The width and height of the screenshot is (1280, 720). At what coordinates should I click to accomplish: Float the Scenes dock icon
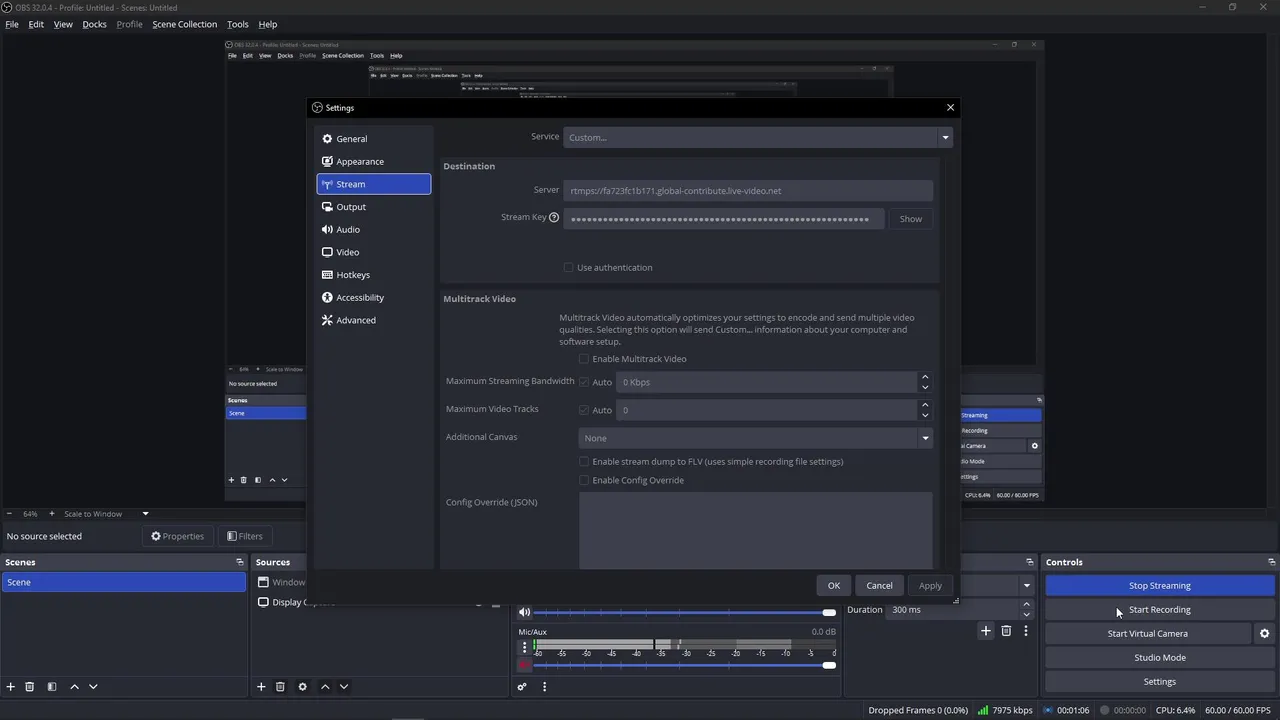(239, 562)
